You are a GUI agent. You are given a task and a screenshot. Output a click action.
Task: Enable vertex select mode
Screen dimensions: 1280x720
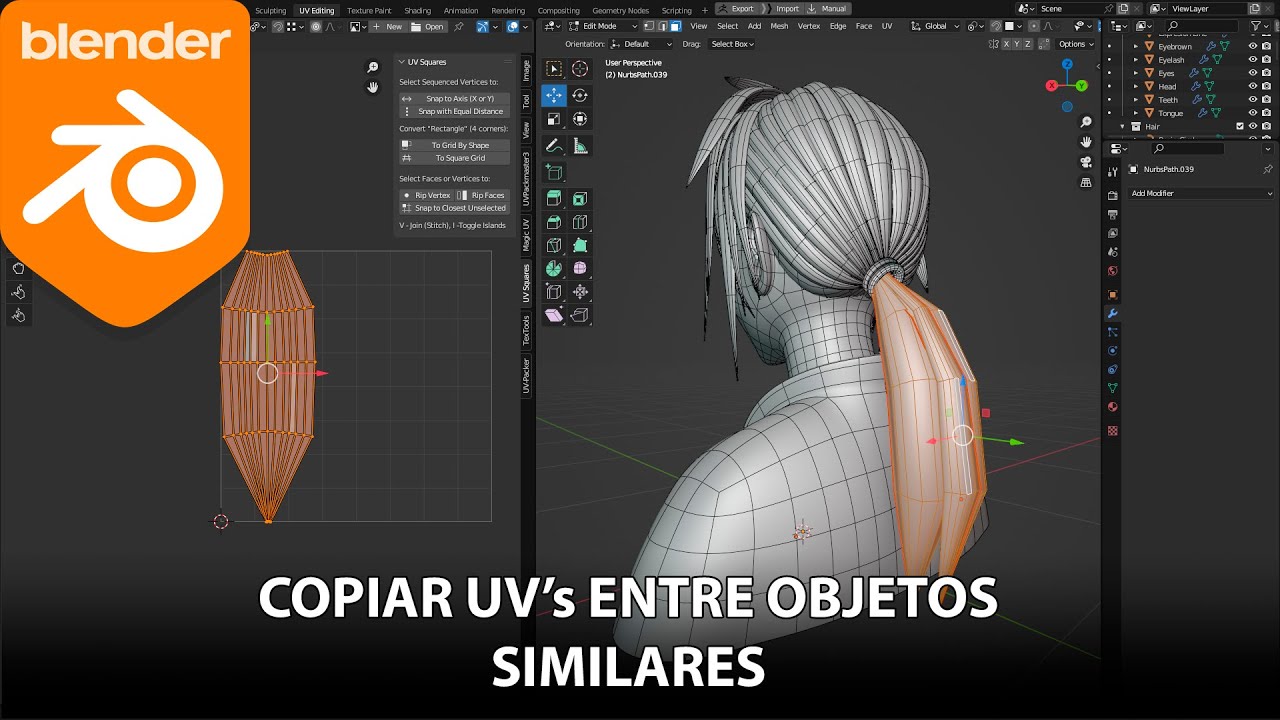pos(649,26)
